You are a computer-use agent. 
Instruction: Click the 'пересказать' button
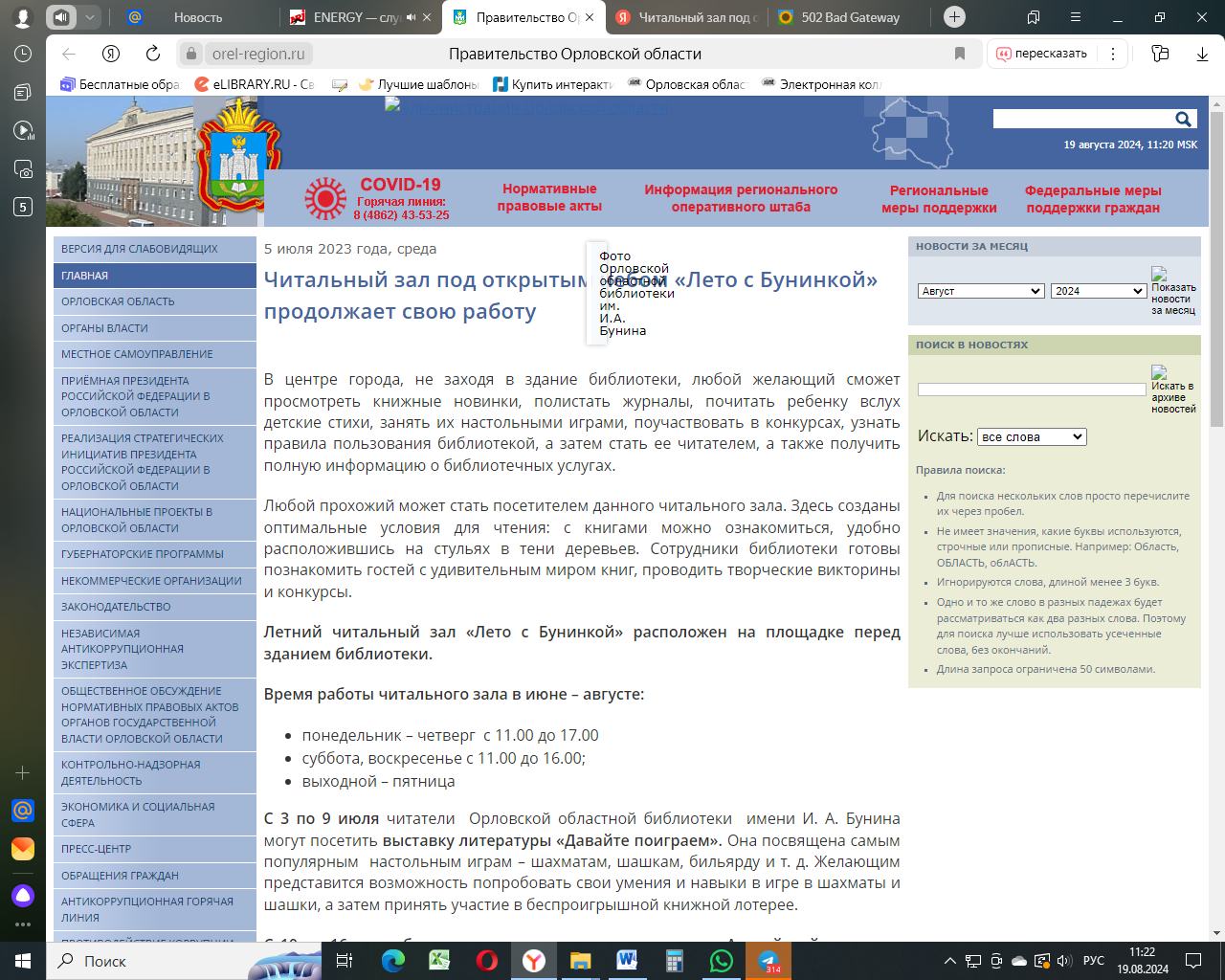[1041, 54]
